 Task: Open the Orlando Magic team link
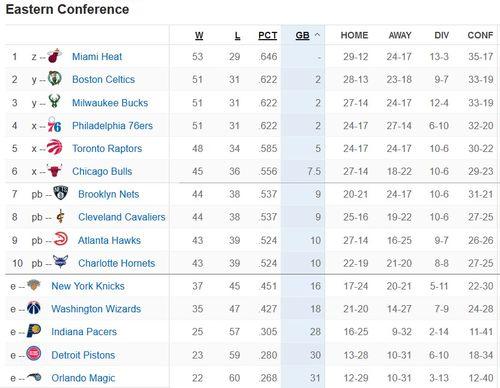click(83, 378)
